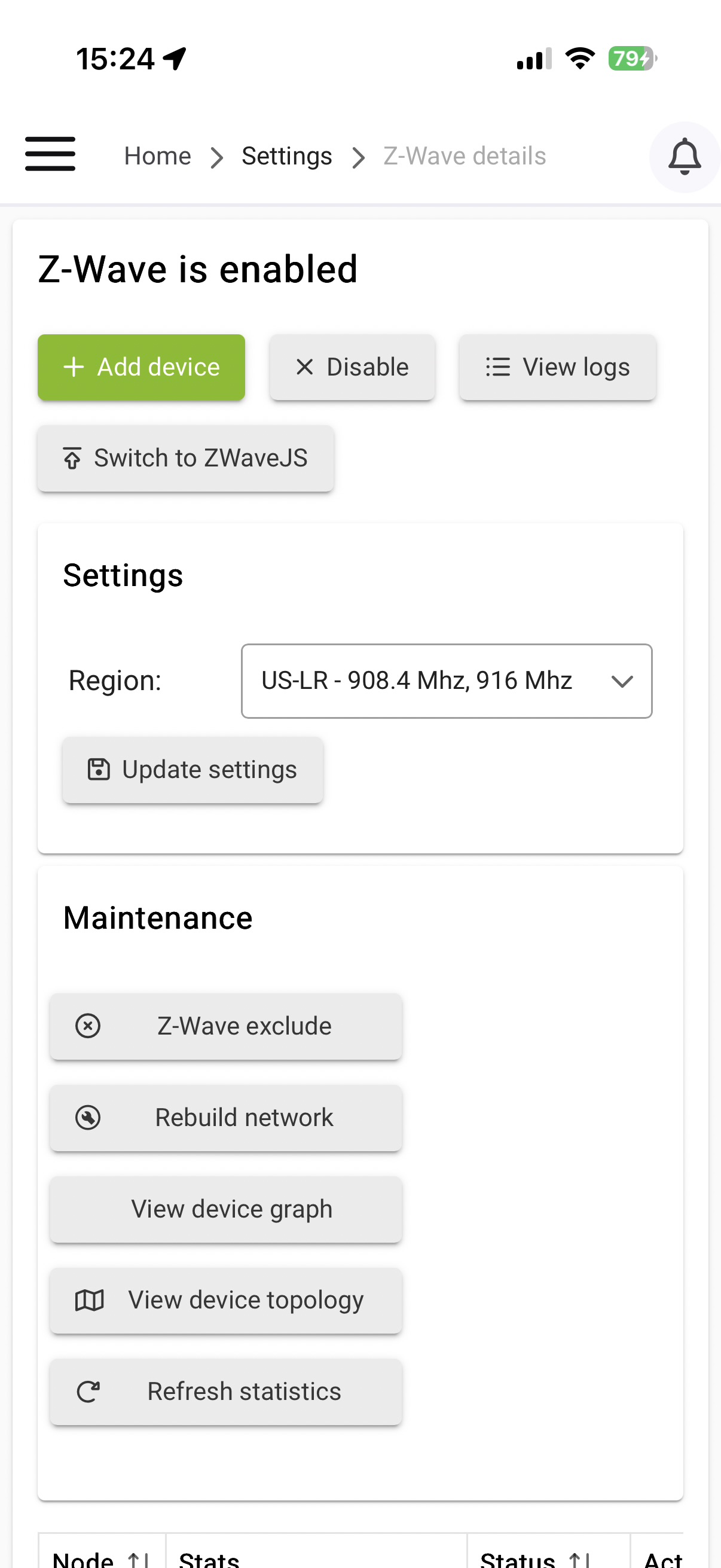Open the notifications bell
The image size is (721, 1568).
coord(684,157)
